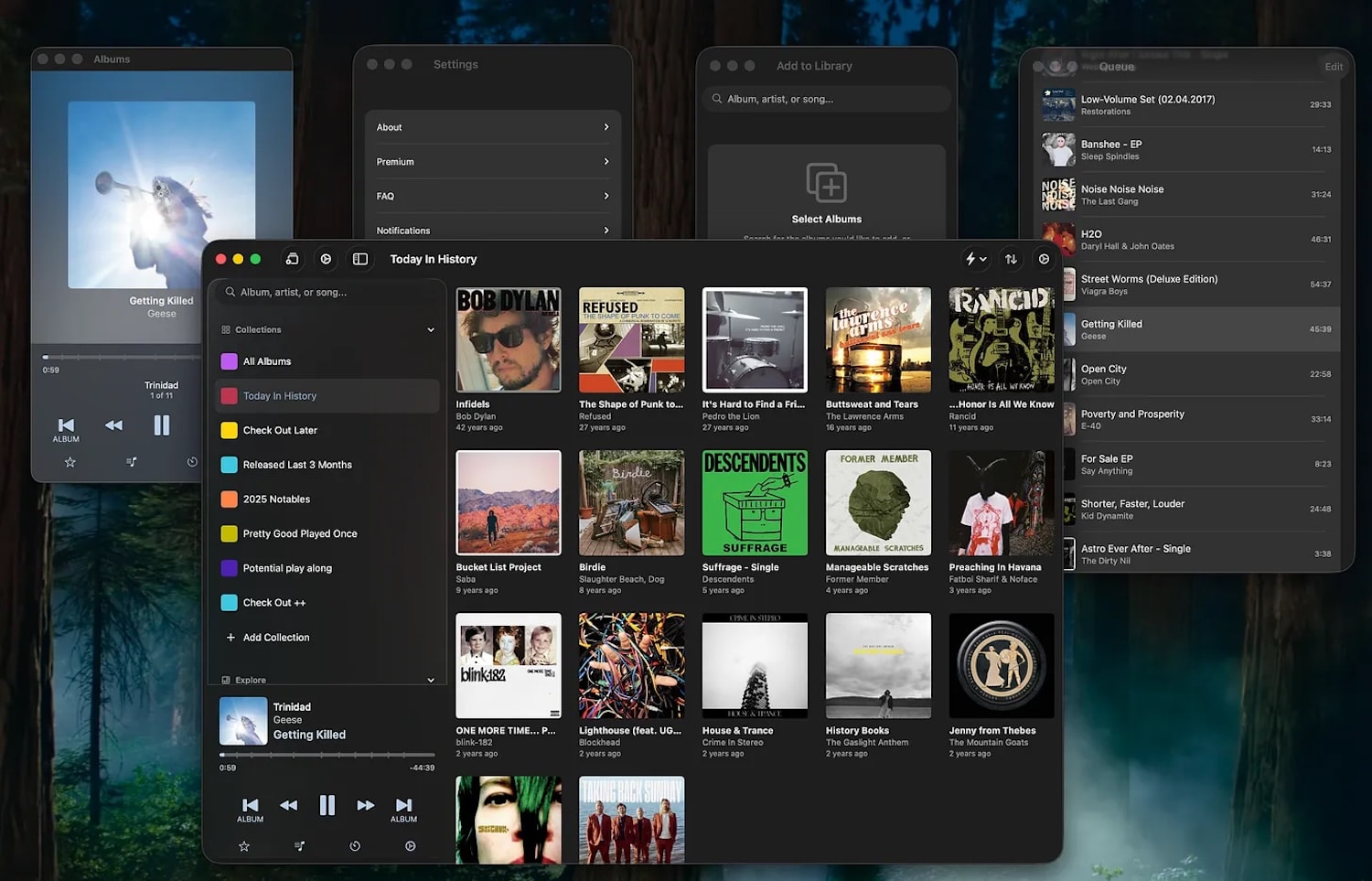The image size is (1372, 881).
Task: Go to previous album in Albums mini window
Action: 66,426
